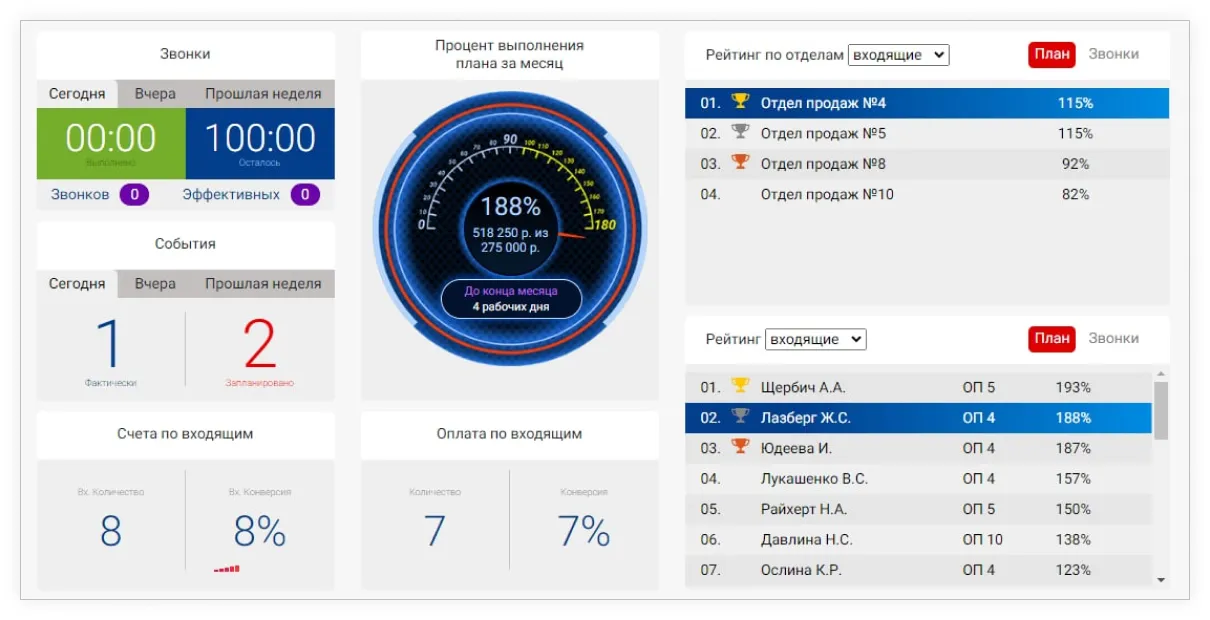The image size is (1210, 620).
Task: Click the gold trophy beside Отдел продаж №4
Action: (740, 101)
